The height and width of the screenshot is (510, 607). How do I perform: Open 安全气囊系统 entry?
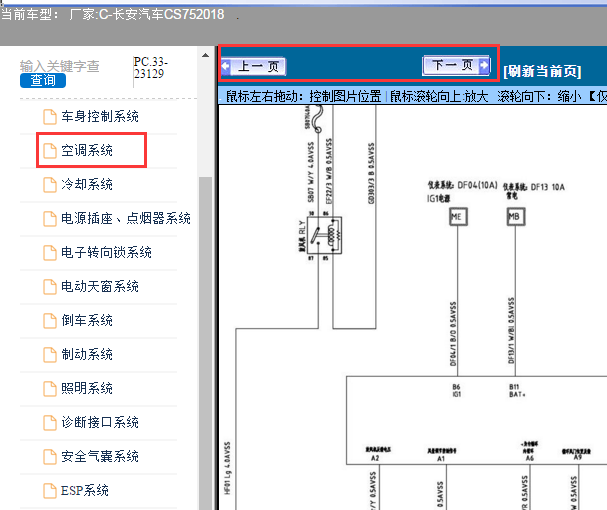(x=100, y=456)
